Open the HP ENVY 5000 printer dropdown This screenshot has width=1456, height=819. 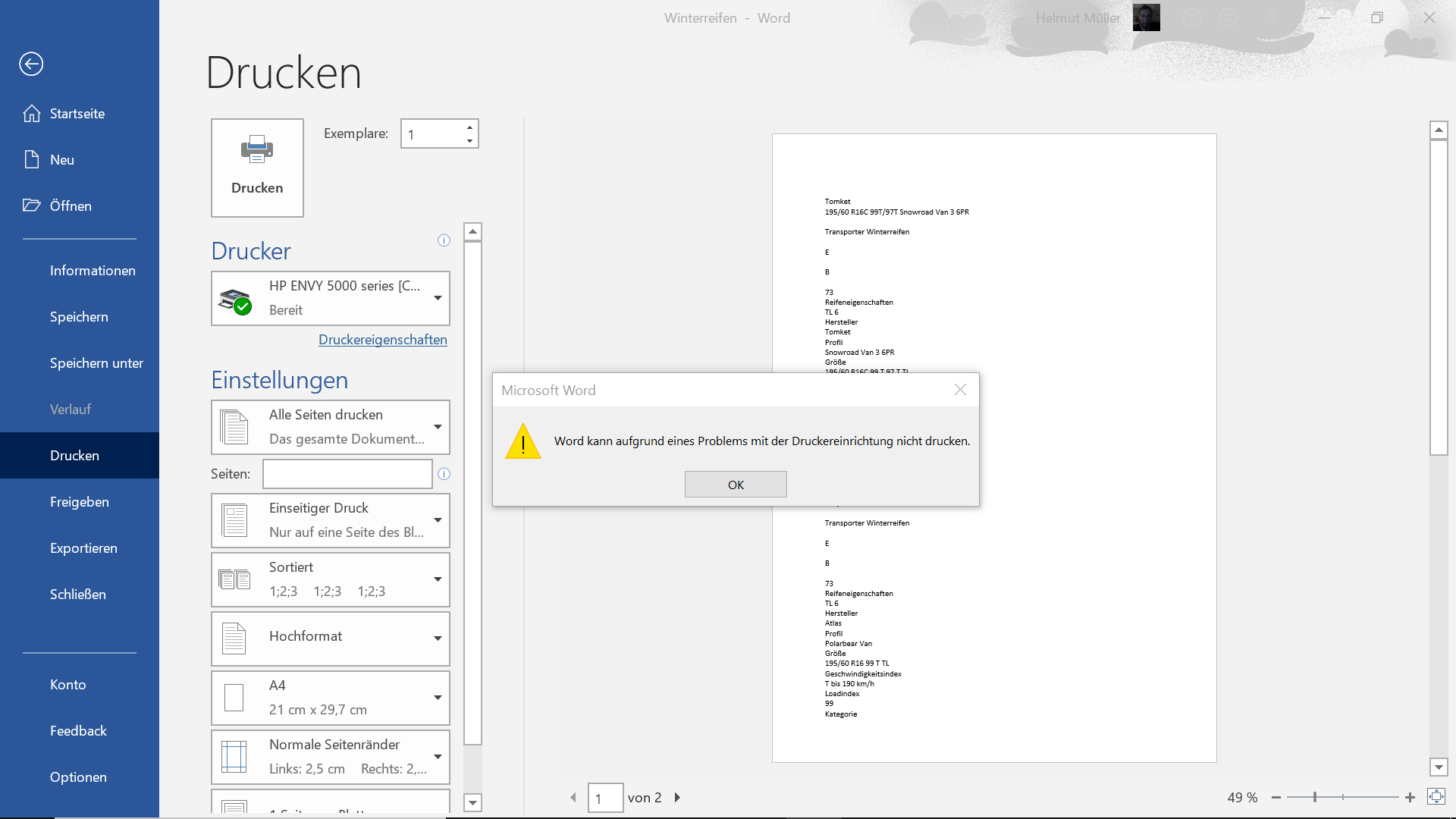(x=438, y=298)
